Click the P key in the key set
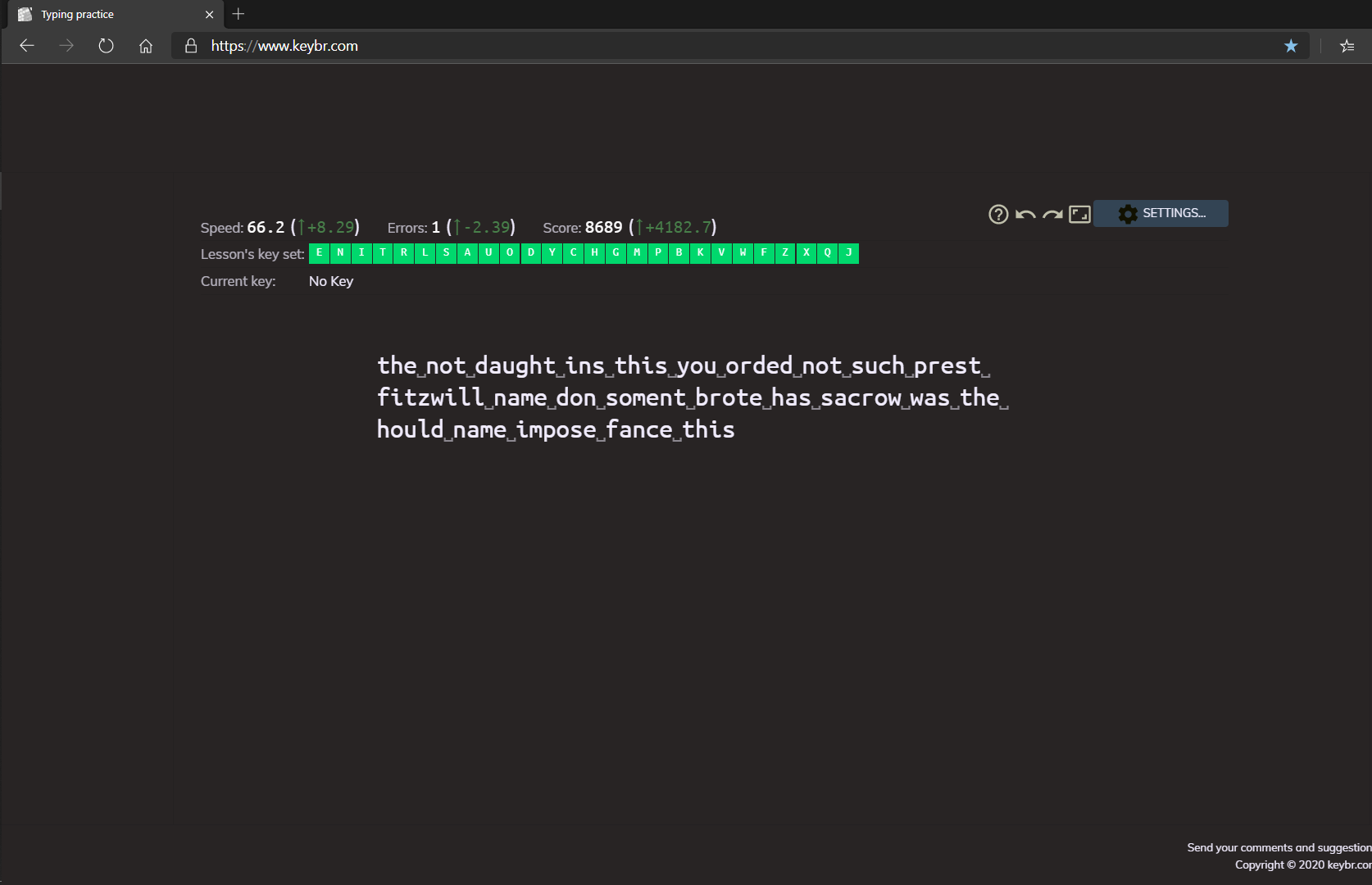The width and height of the screenshot is (1372, 885). tap(658, 253)
